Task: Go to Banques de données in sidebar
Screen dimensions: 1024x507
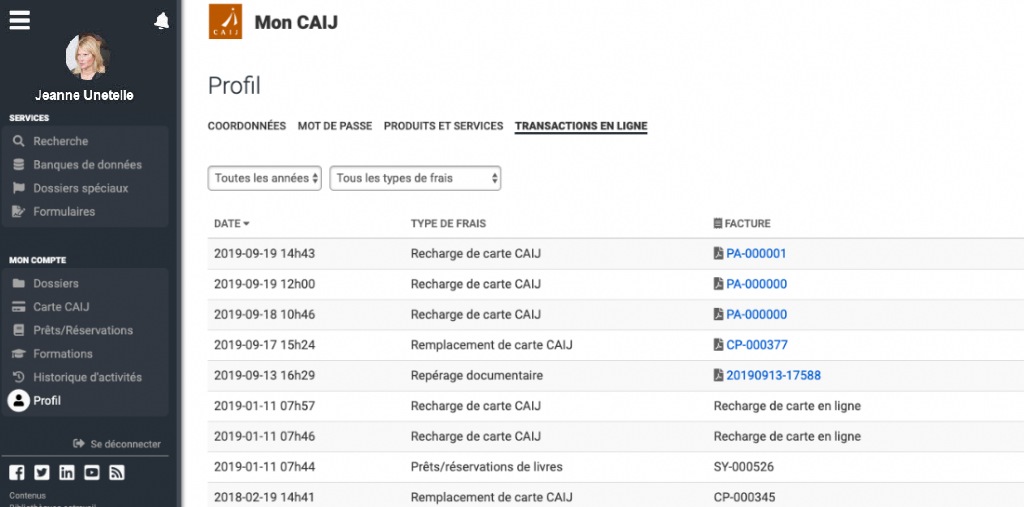Action: [87, 165]
